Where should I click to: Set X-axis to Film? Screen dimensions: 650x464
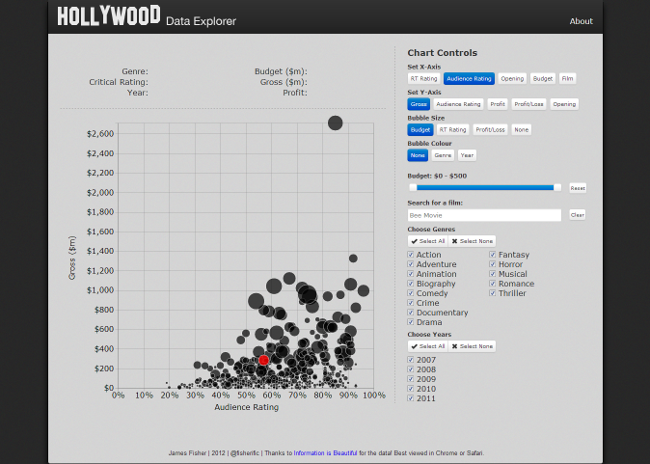click(x=567, y=79)
